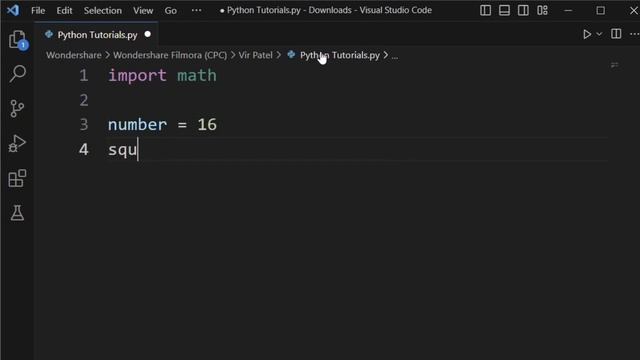
Task: Toggle the secondary side bar layout
Action: click(x=523, y=10)
